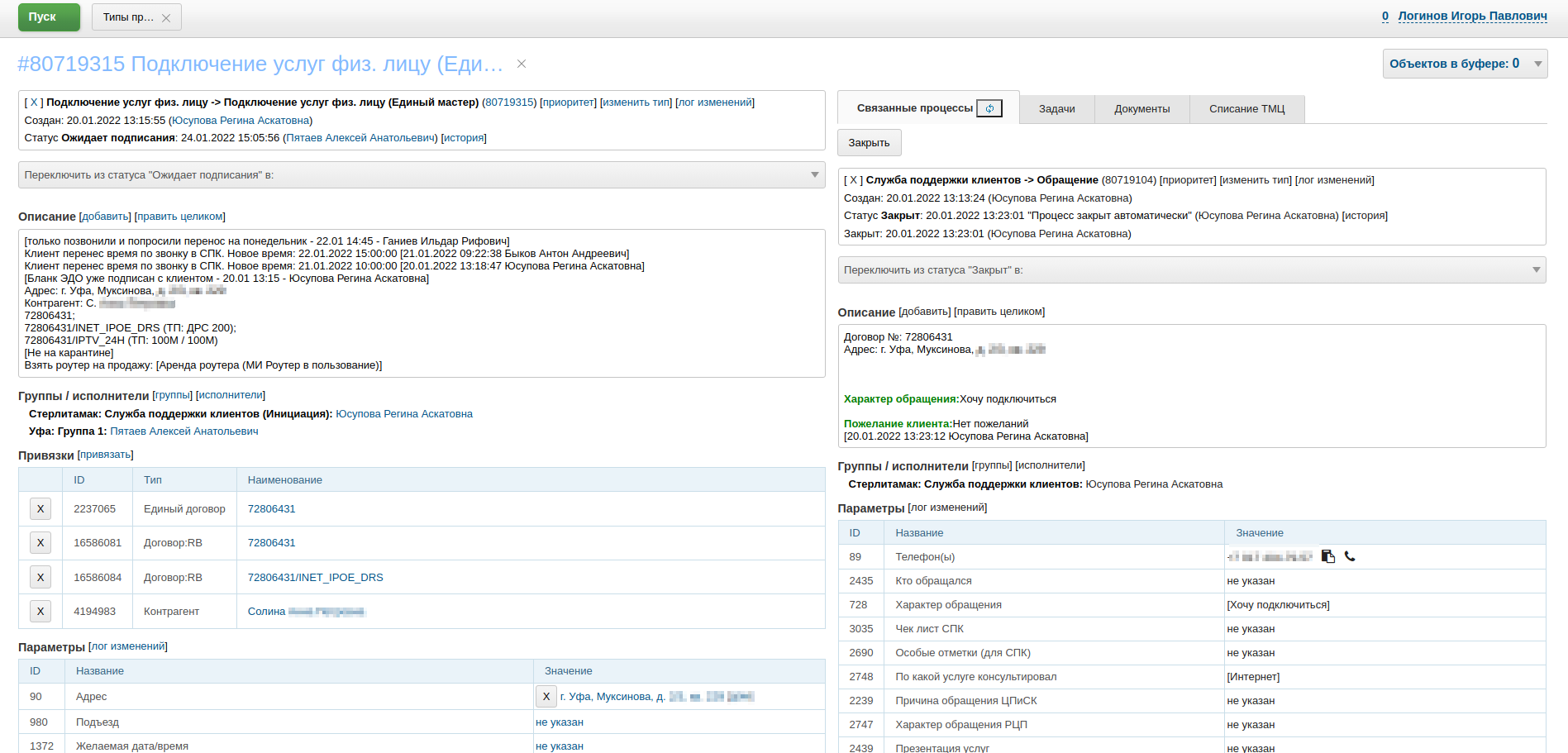Open Единый договор 72806431 link
The width and height of the screenshot is (1568, 753).
click(x=271, y=509)
